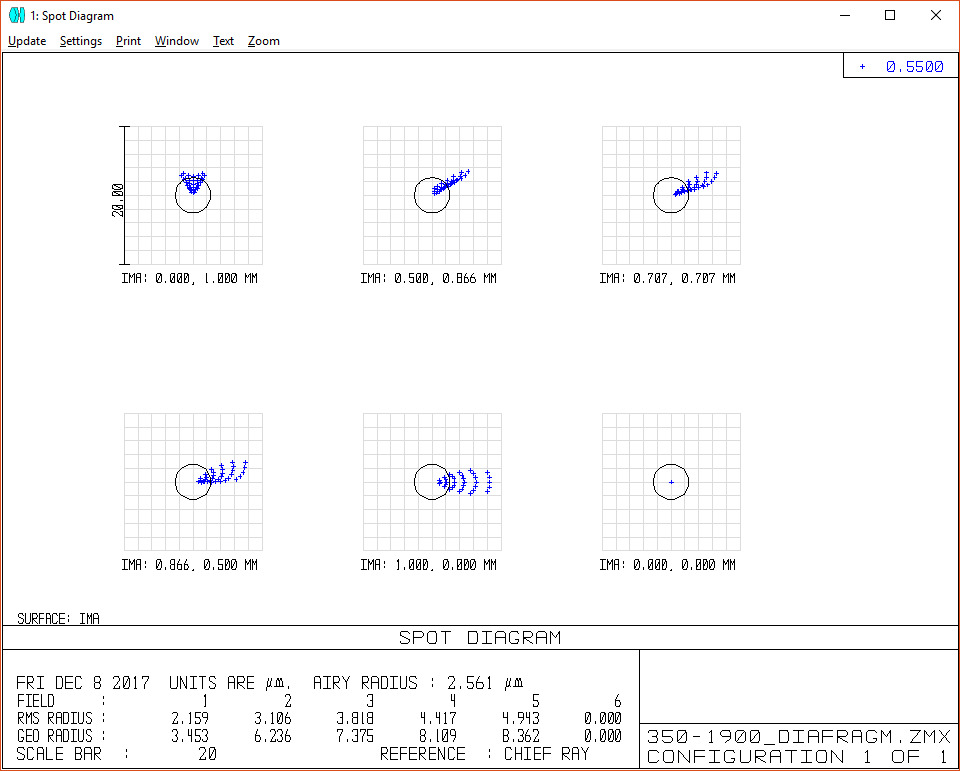Image resolution: width=960 pixels, height=771 pixels.
Task: Click the spot plot for IMA 0.000, 1.000 MM
Action: (x=193, y=195)
